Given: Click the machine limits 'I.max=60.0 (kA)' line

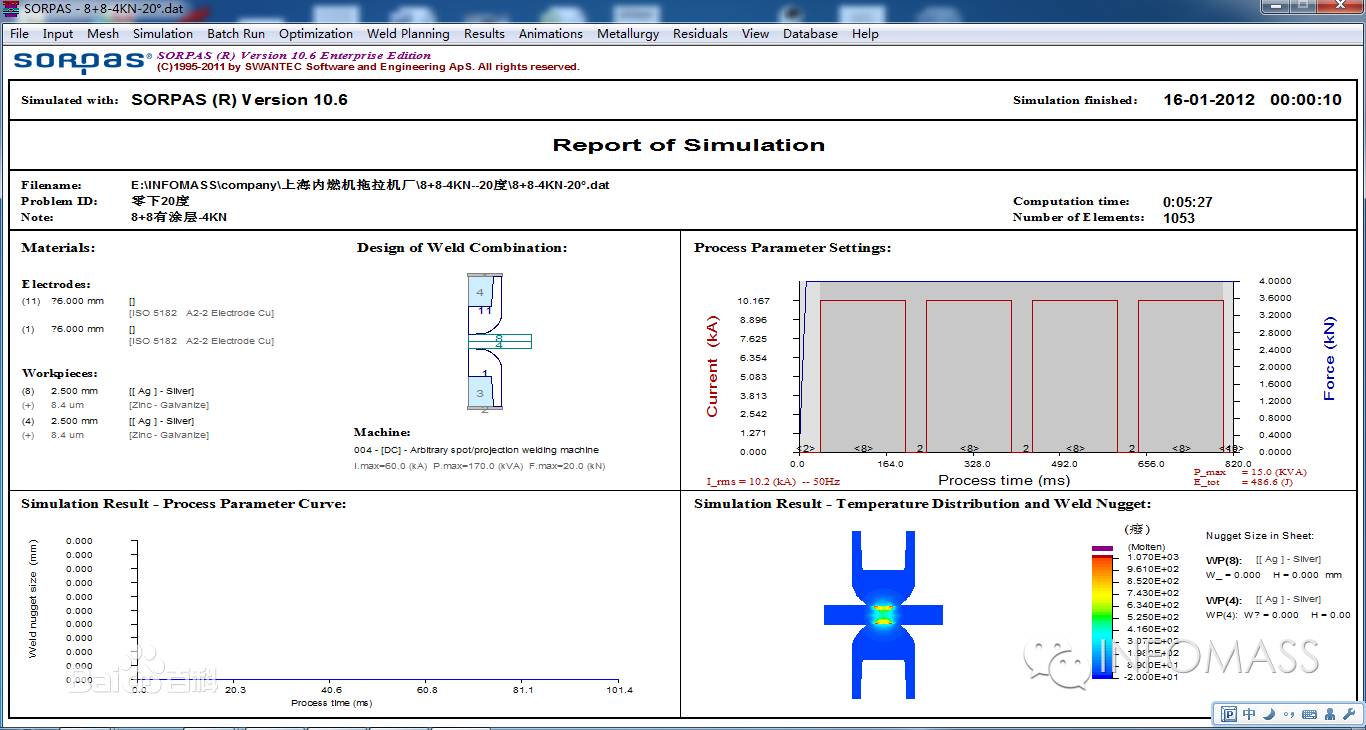Looking at the screenshot, I should click(479, 466).
